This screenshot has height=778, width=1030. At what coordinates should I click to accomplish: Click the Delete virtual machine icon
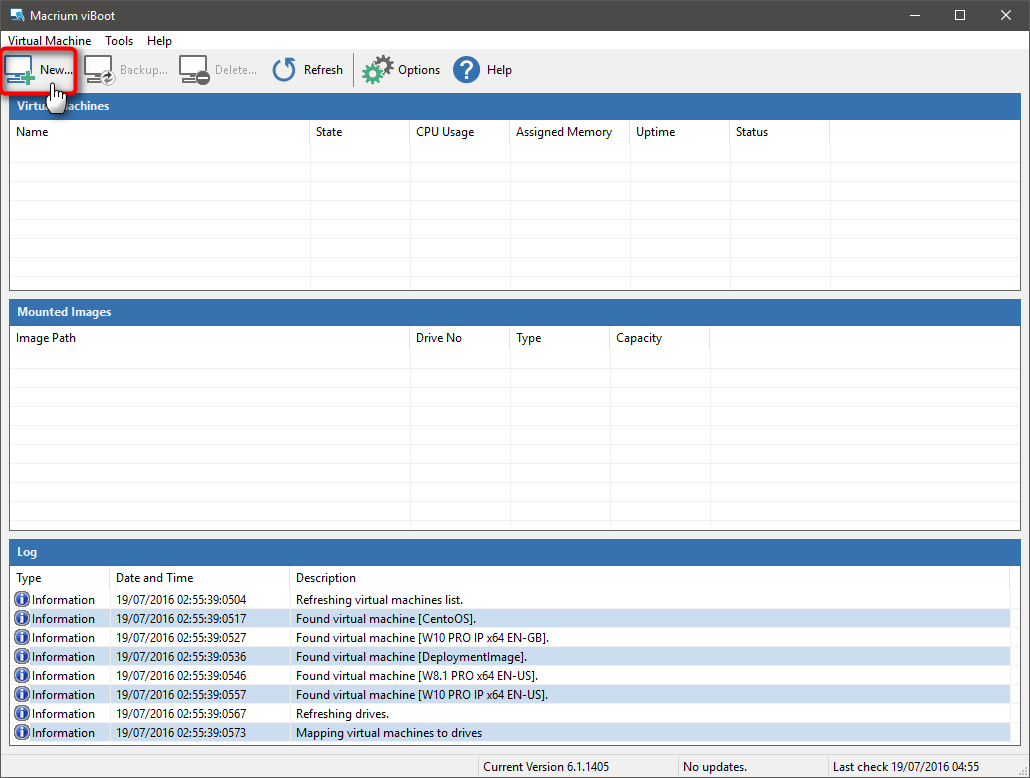[194, 70]
